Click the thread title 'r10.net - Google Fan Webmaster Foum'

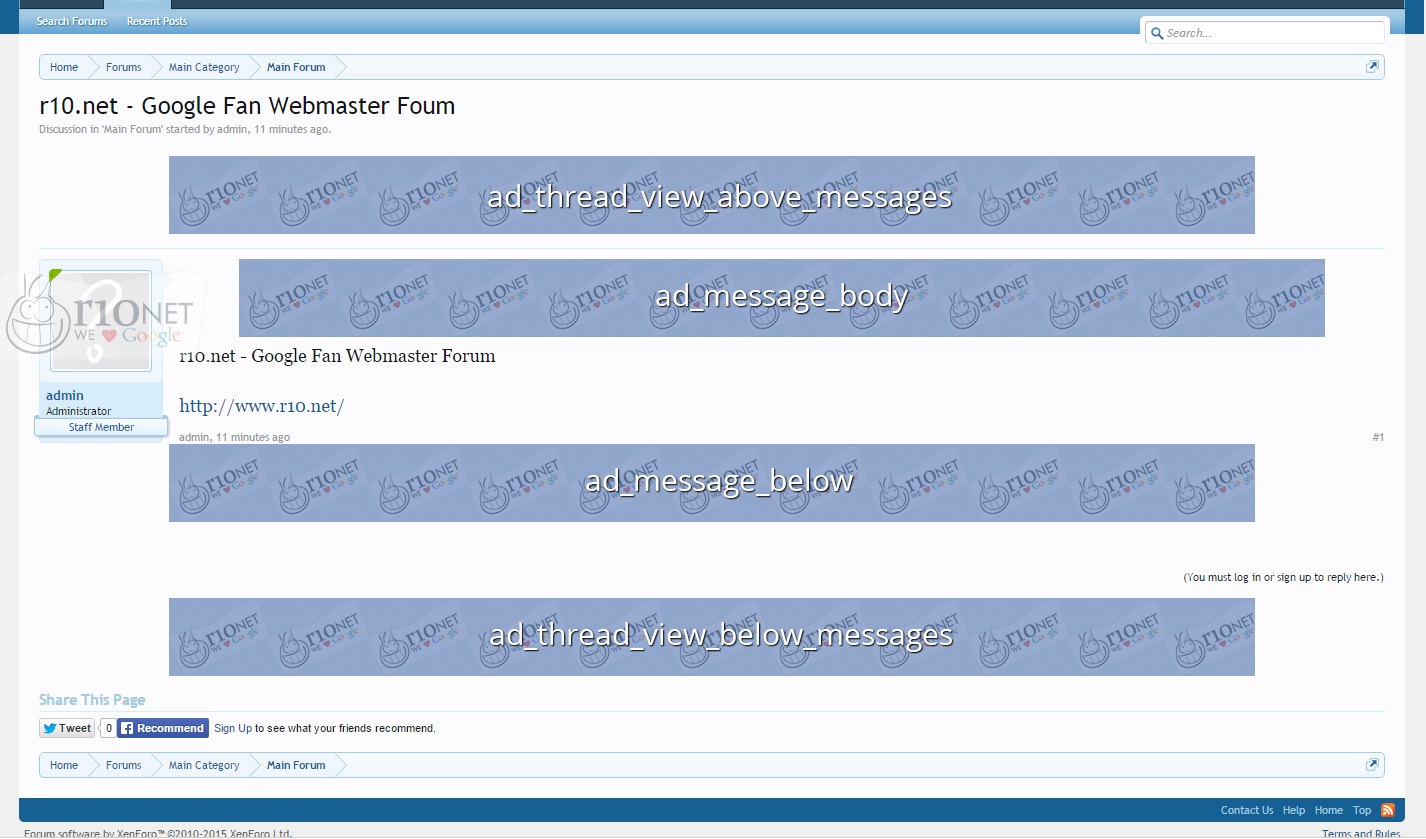coord(247,105)
